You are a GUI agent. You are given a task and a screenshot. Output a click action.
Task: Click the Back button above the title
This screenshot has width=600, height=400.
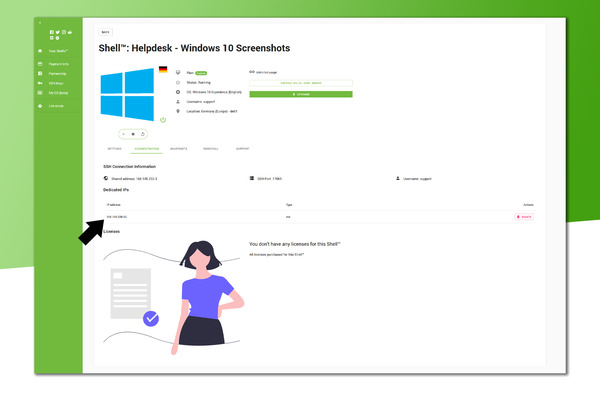[x=106, y=32]
